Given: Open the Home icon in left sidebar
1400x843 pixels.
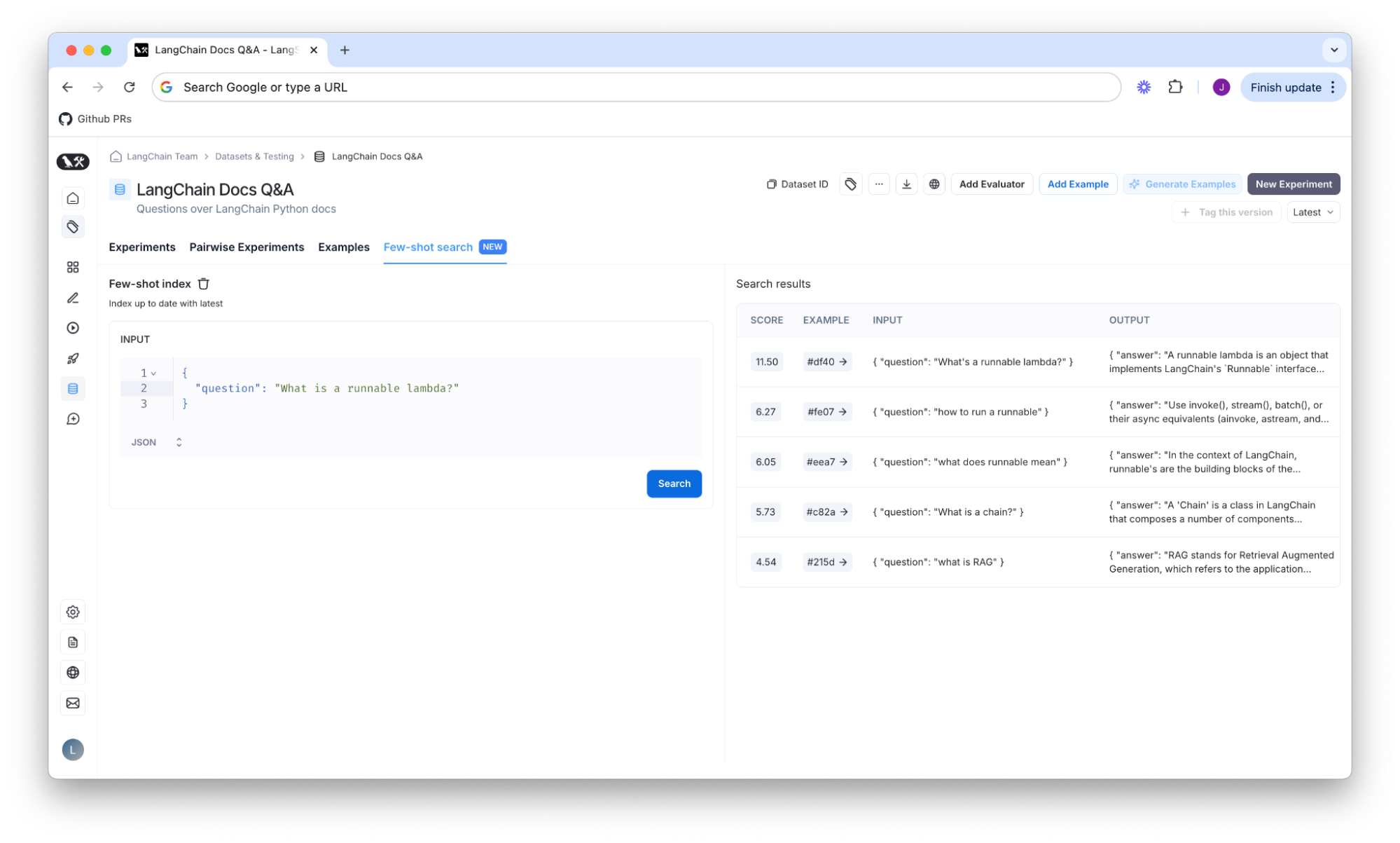Looking at the screenshot, I should [73, 198].
